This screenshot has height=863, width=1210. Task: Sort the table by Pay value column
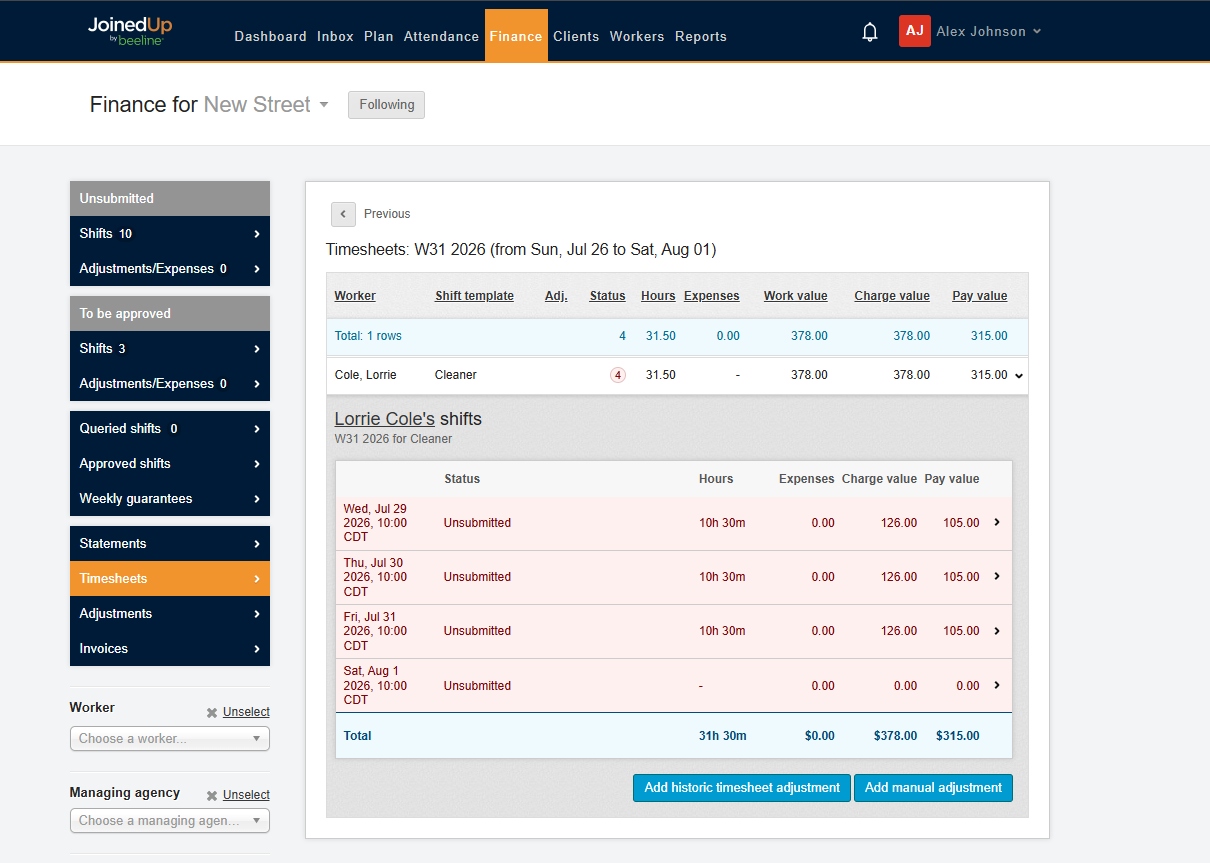[x=980, y=296]
